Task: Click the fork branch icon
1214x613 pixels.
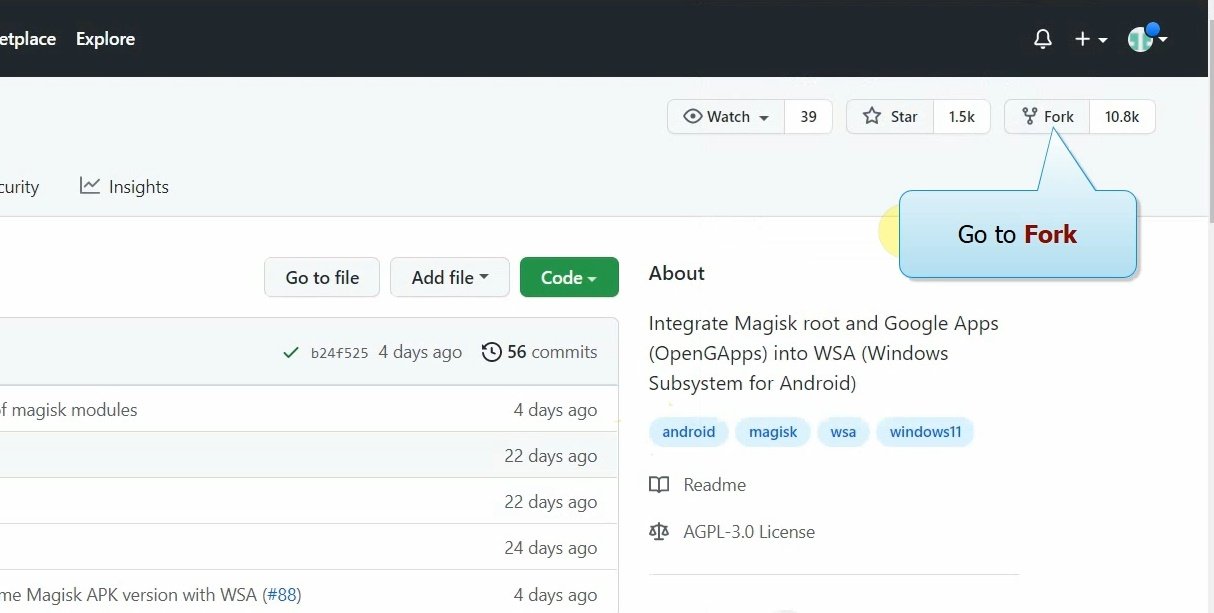Action: (1029, 117)
